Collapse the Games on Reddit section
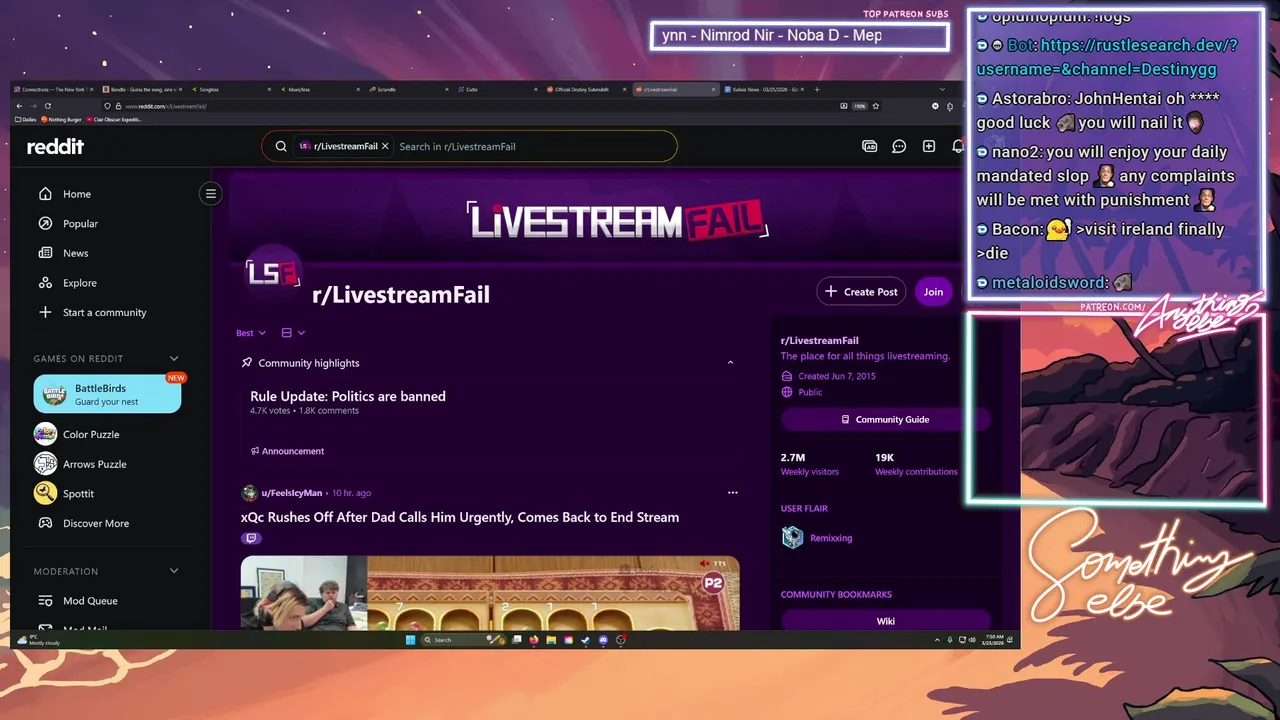This screenshot has width=1280, height=720. 174,358
